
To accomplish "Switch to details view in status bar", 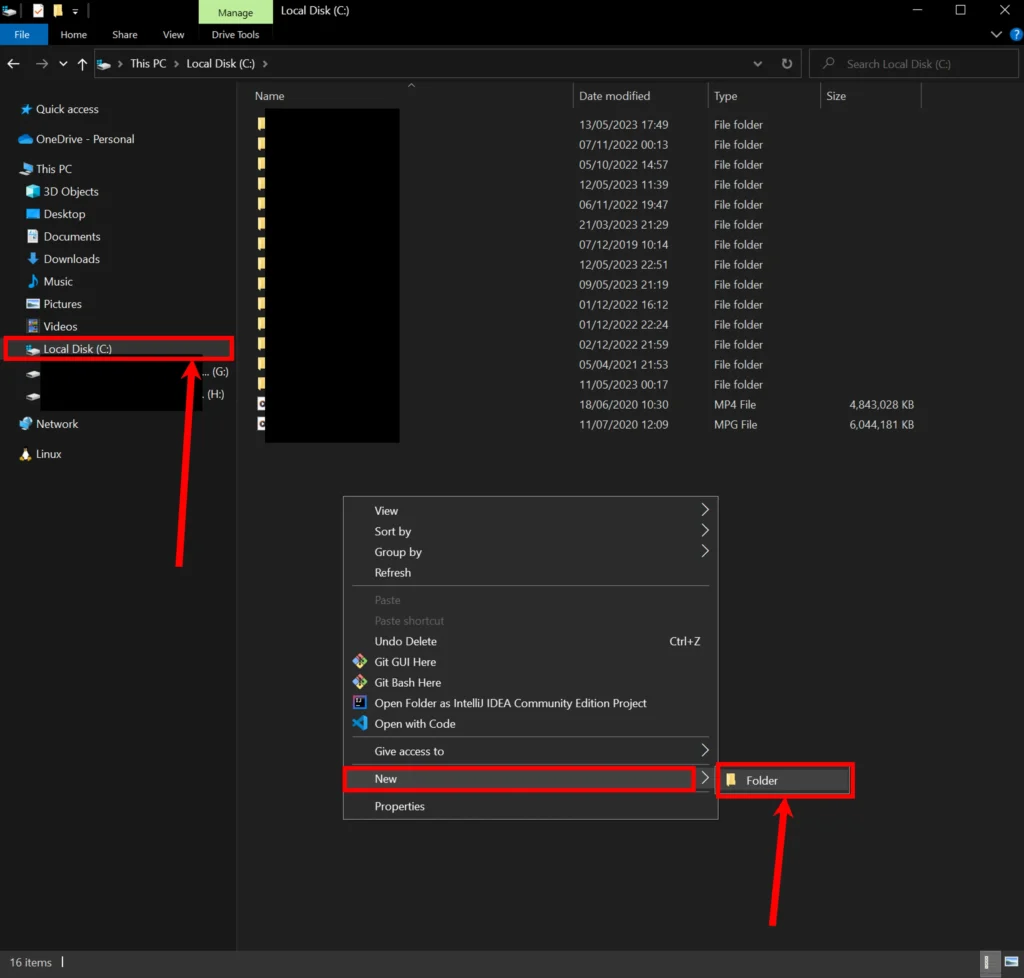I will pyautogui.click(x=988, y=962).
